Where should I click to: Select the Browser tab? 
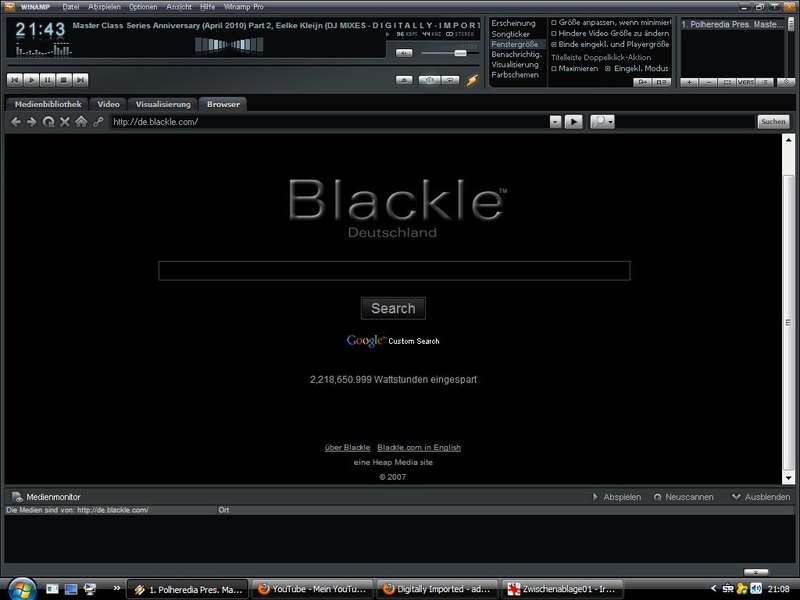click(x=223, y=104)
